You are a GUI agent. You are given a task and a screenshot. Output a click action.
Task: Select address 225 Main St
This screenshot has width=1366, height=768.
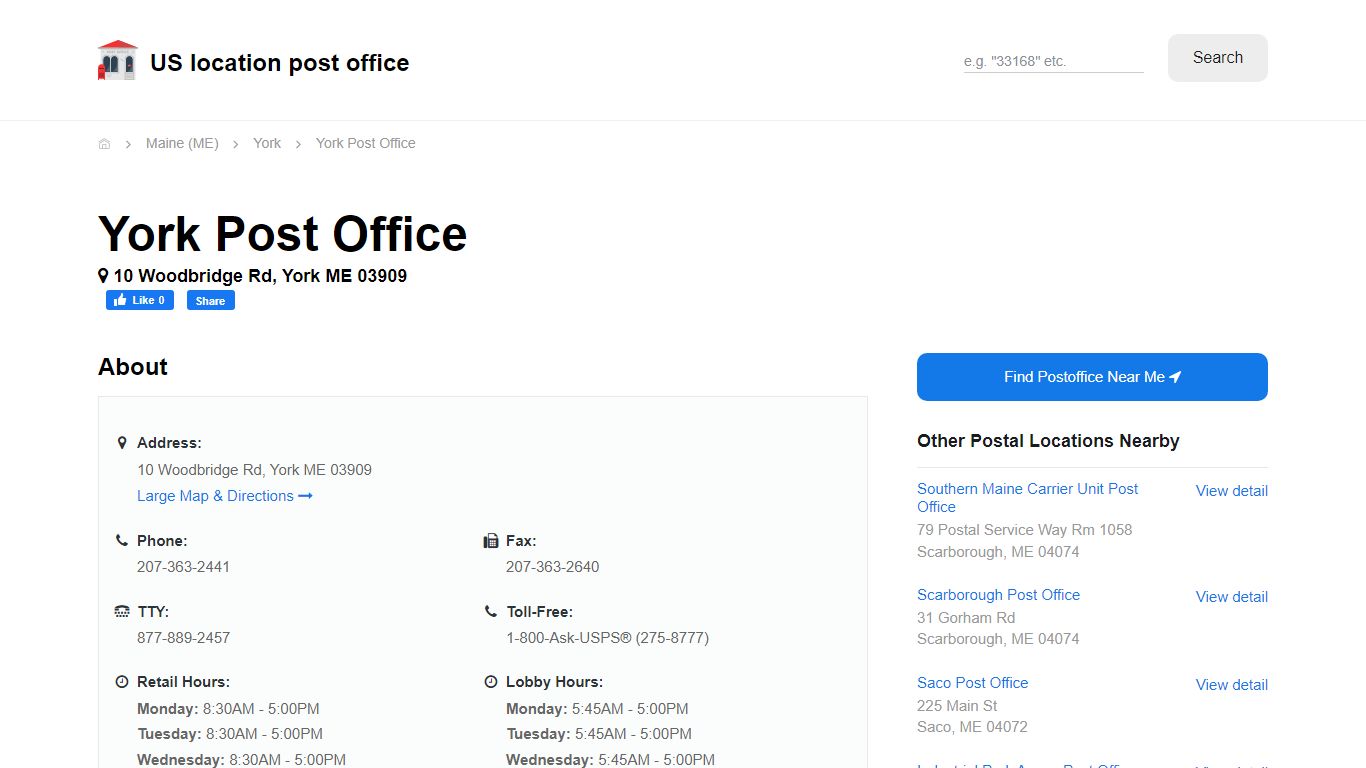pyautogui.click(x=957, y=706)
